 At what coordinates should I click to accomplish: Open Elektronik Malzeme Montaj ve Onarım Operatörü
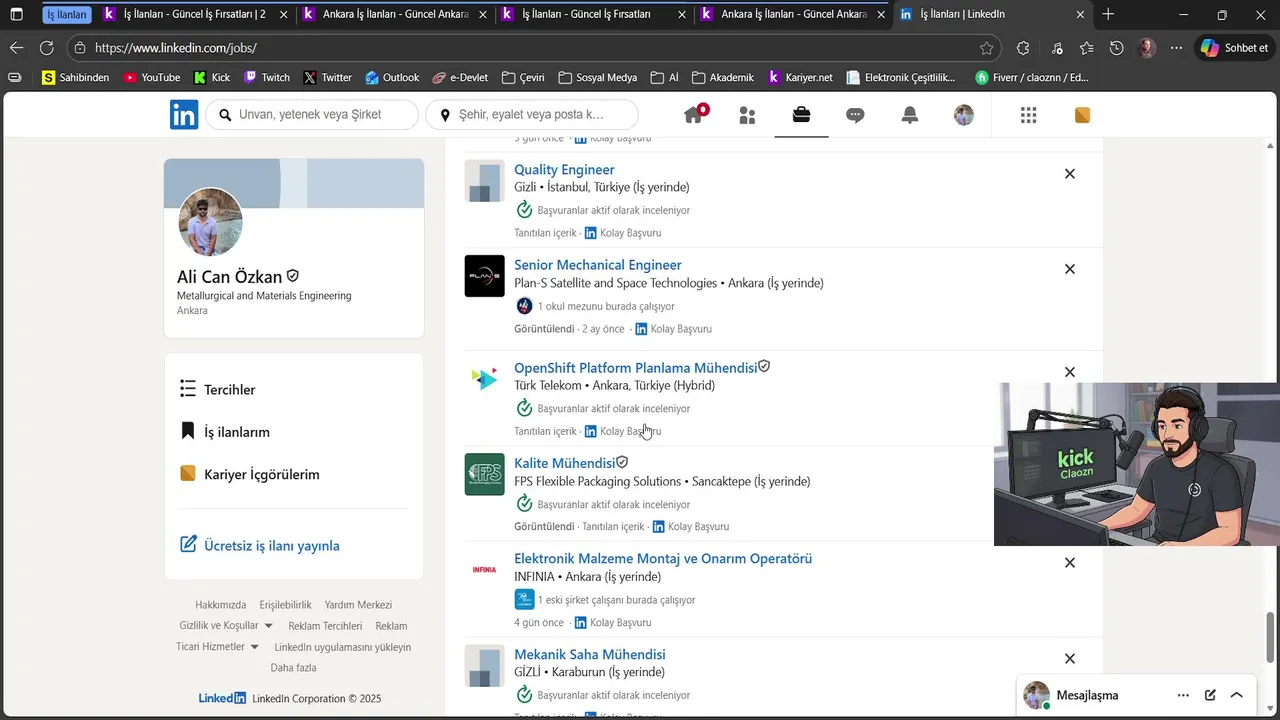(663, 559)
